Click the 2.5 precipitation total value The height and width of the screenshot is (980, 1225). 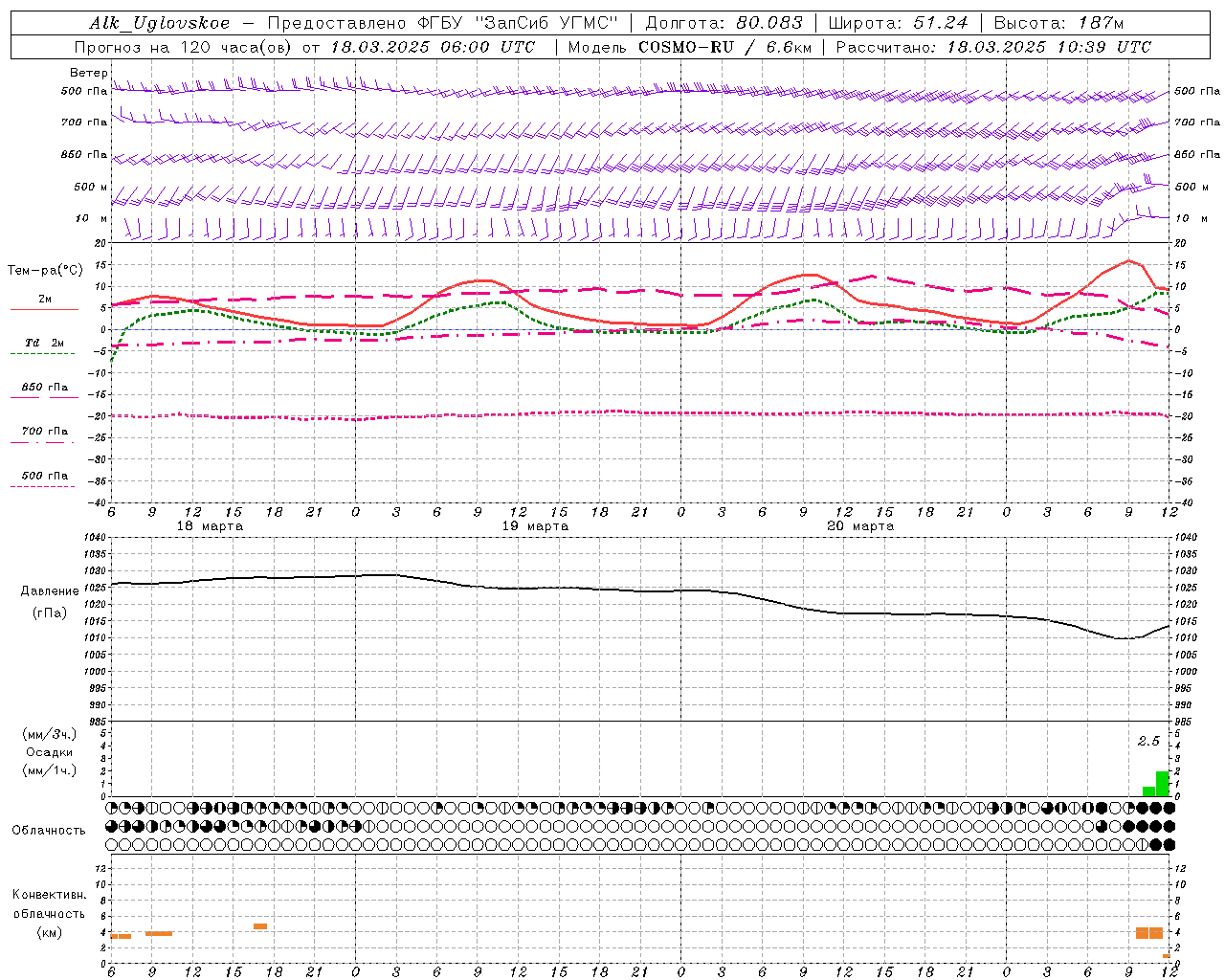tap(1148, 742)
